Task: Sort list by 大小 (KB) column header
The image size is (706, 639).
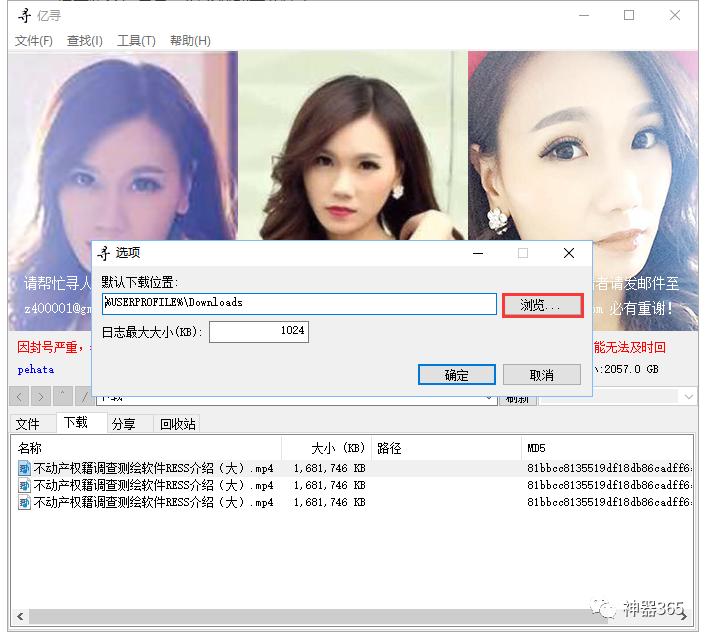Action: [x=327, y=448]
